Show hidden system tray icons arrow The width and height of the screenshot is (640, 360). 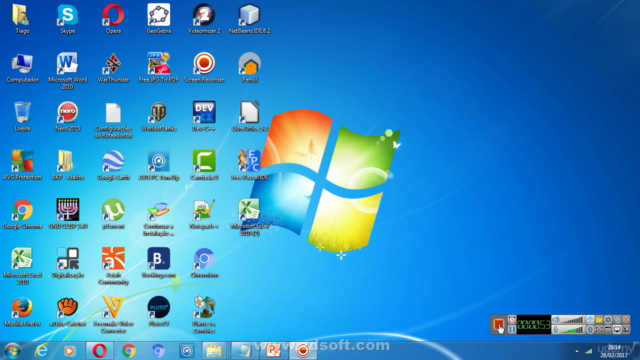[x=577, y=351]
